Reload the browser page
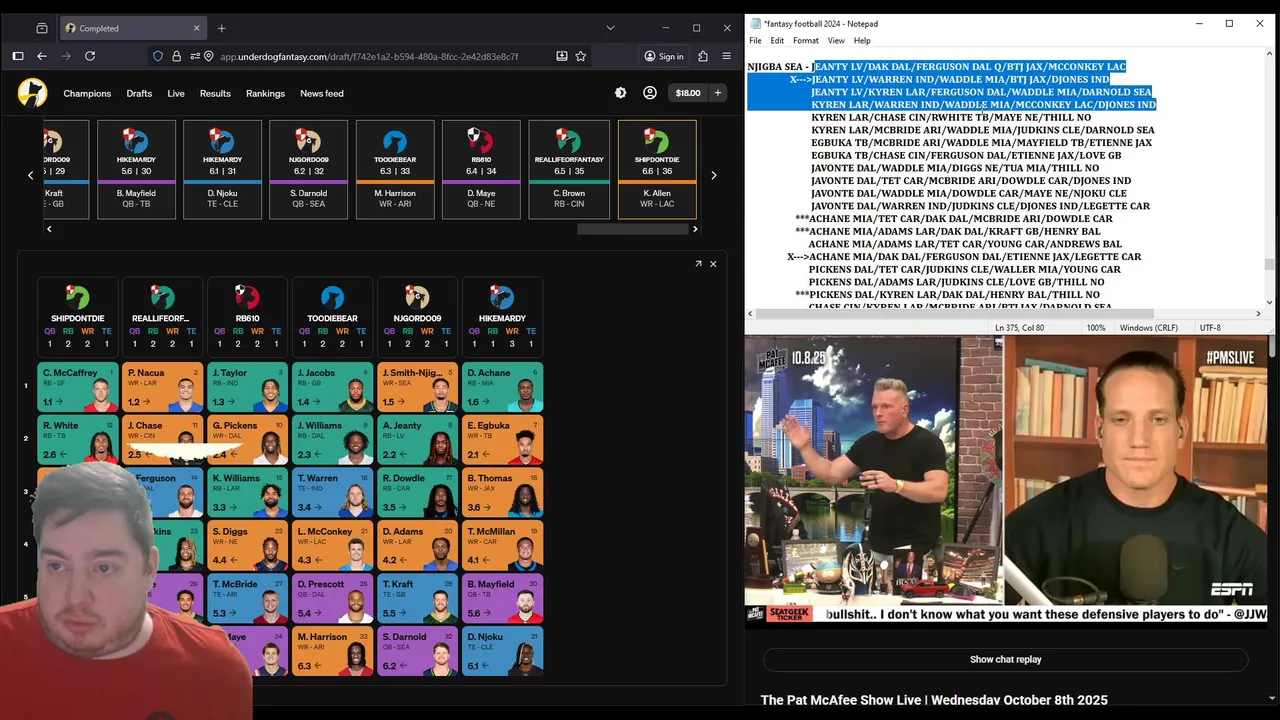Image resolution: width=1280 pixels, height=720 pixels. (x=91, y=57)
